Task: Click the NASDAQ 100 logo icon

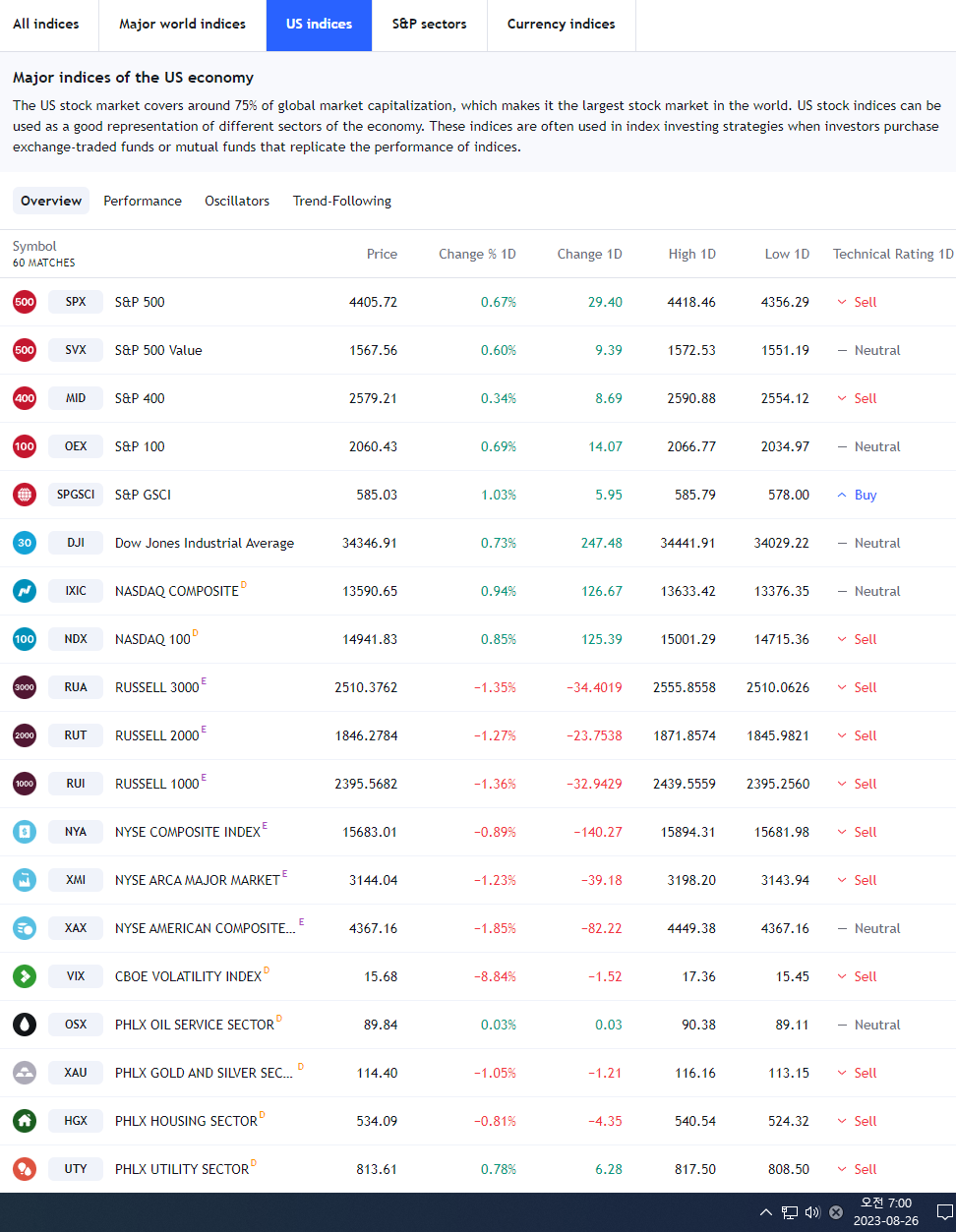Action: coord(25,639)
